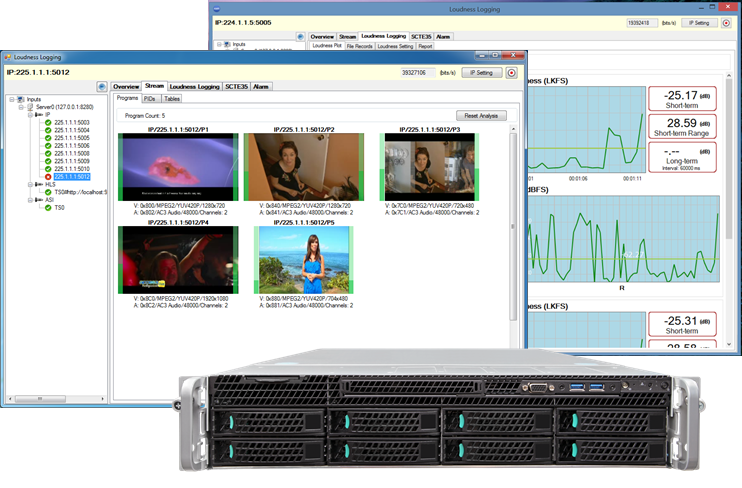Open the Stream tab in back window
Screen dimensions: 742x488
(347, 36)
